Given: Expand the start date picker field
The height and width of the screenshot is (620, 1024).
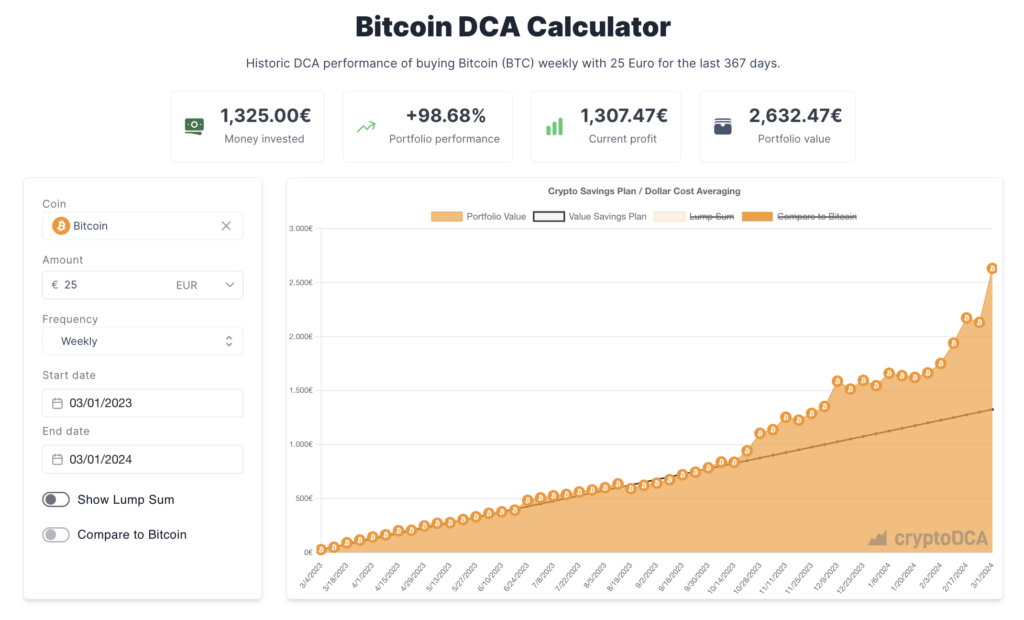Looking at the screenshot, I should point(142,403).
